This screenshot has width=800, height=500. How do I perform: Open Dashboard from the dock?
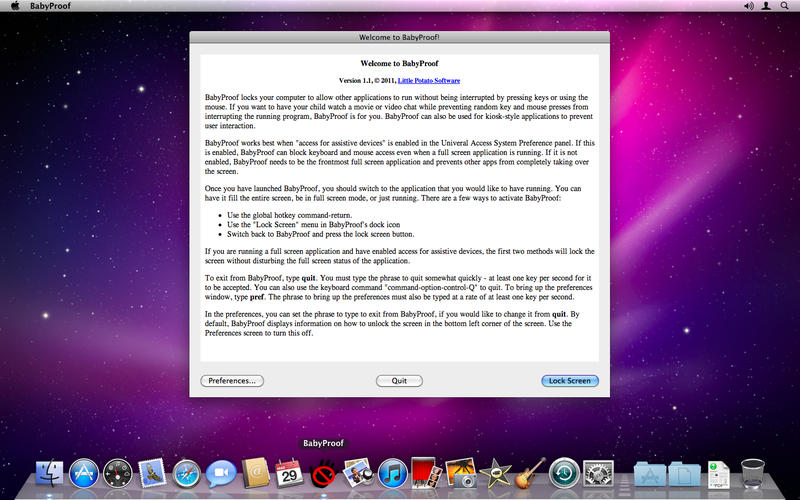click(x=118, y=473)
